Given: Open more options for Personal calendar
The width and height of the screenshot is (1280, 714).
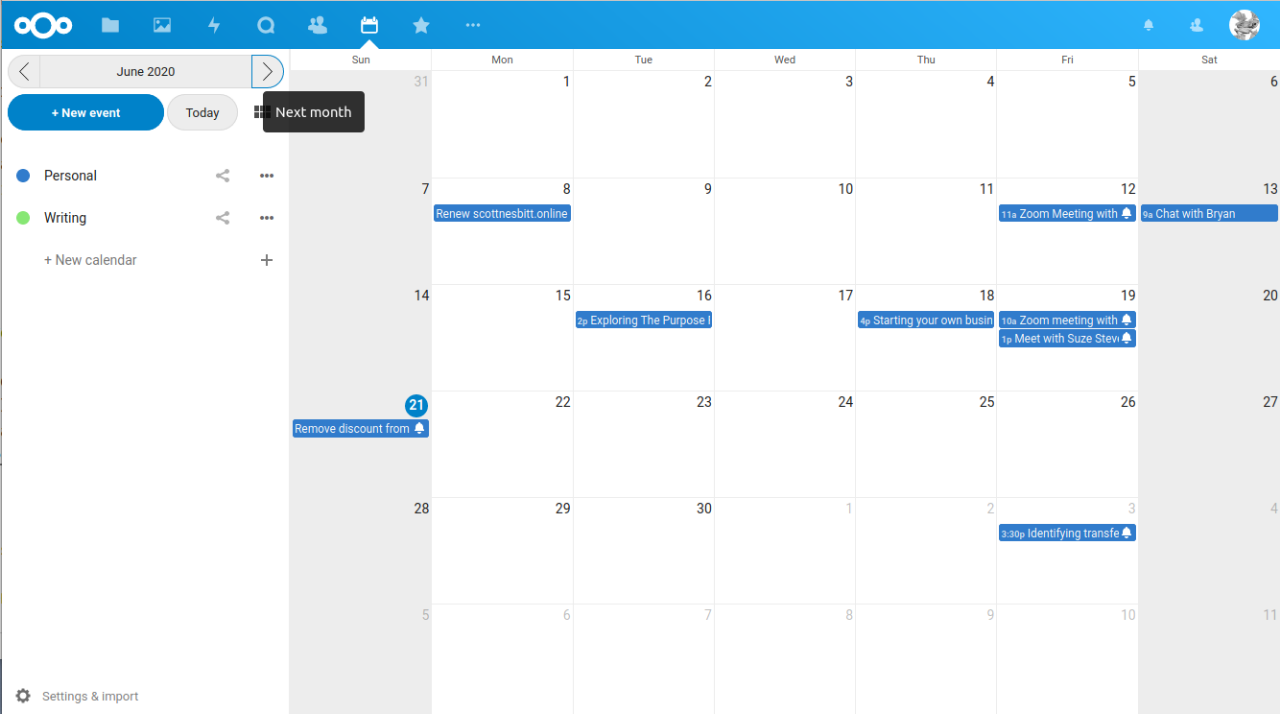Looking at the screenshot, I should click(x=267, y=176).
